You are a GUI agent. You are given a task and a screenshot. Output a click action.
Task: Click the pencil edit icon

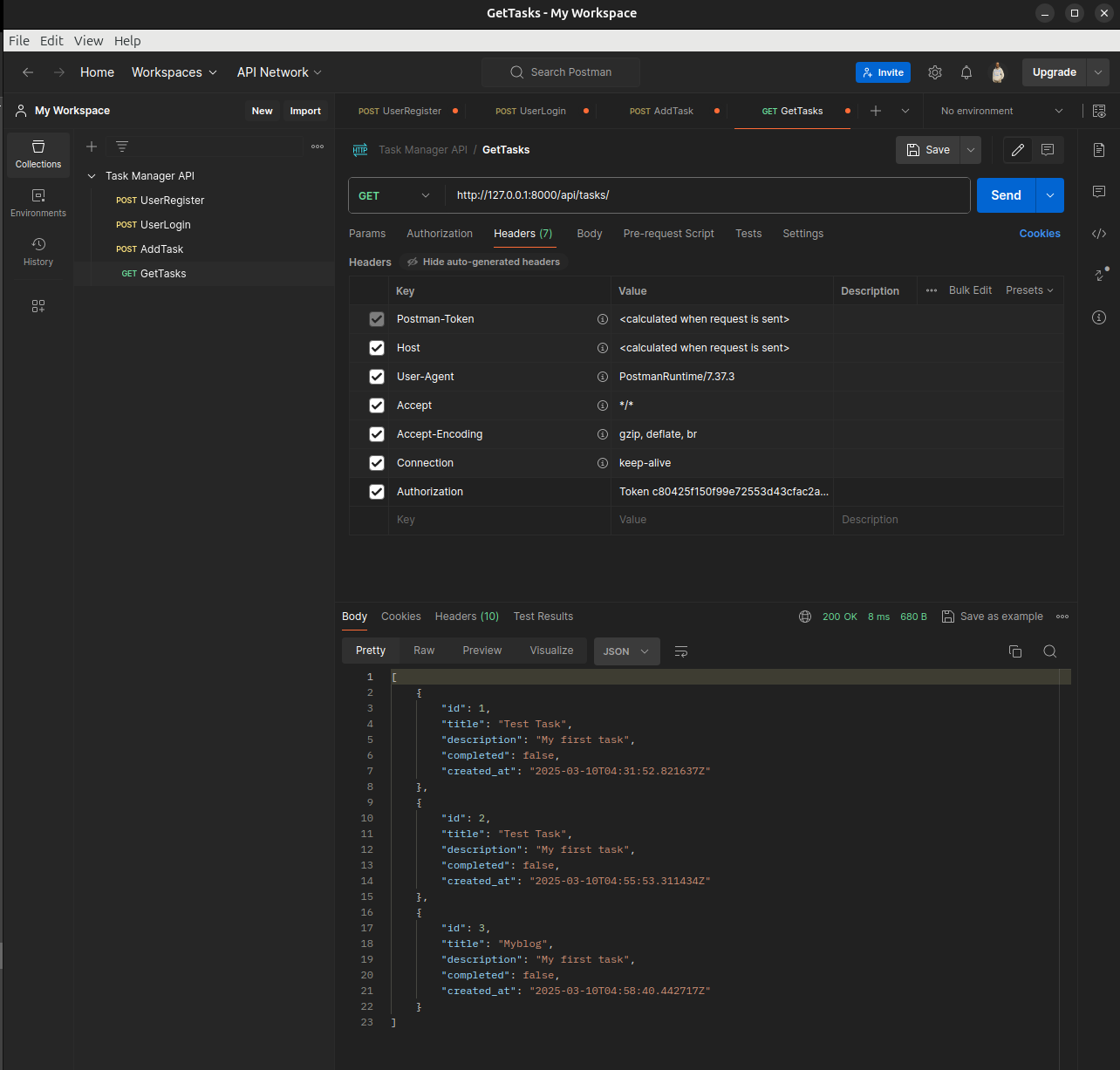coord(1018,150)
